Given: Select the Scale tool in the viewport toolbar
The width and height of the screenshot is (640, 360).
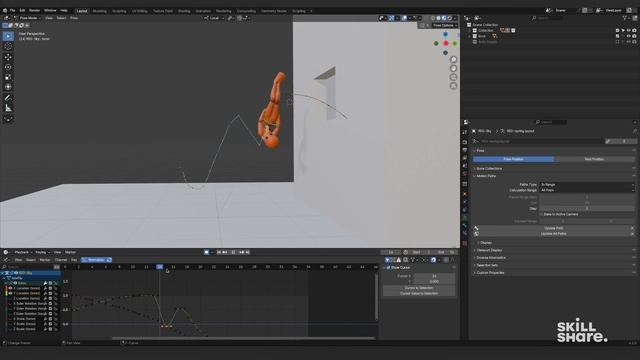Looking at the screenshot, I should [x=8, y=77].
